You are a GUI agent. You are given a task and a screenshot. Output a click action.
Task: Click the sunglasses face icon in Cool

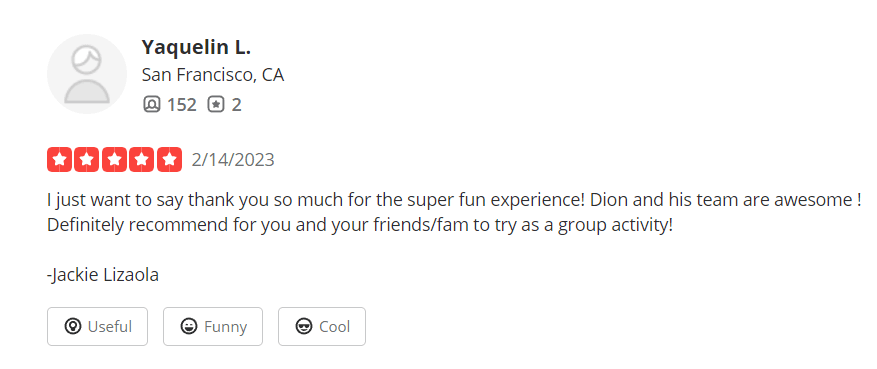pyautogui.click(x=304, y=327)
